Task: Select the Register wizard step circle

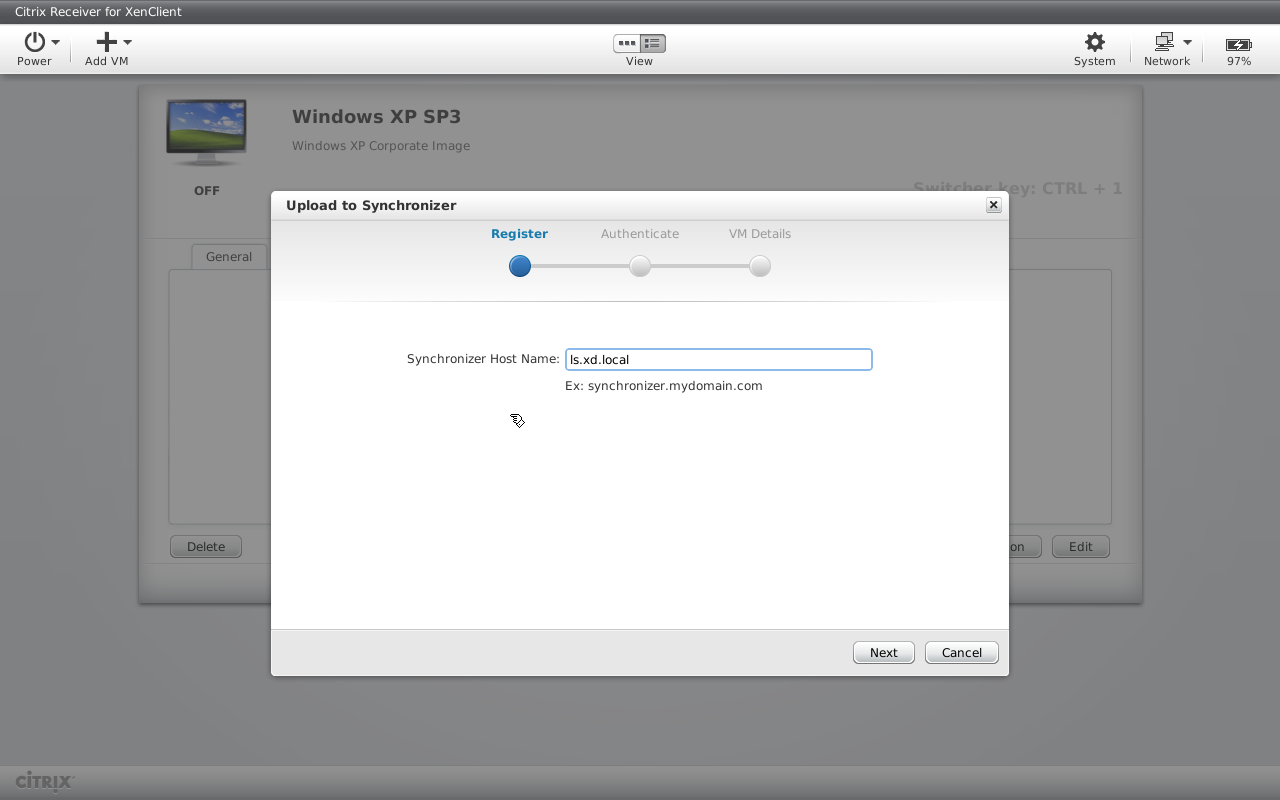Action: 520,266
